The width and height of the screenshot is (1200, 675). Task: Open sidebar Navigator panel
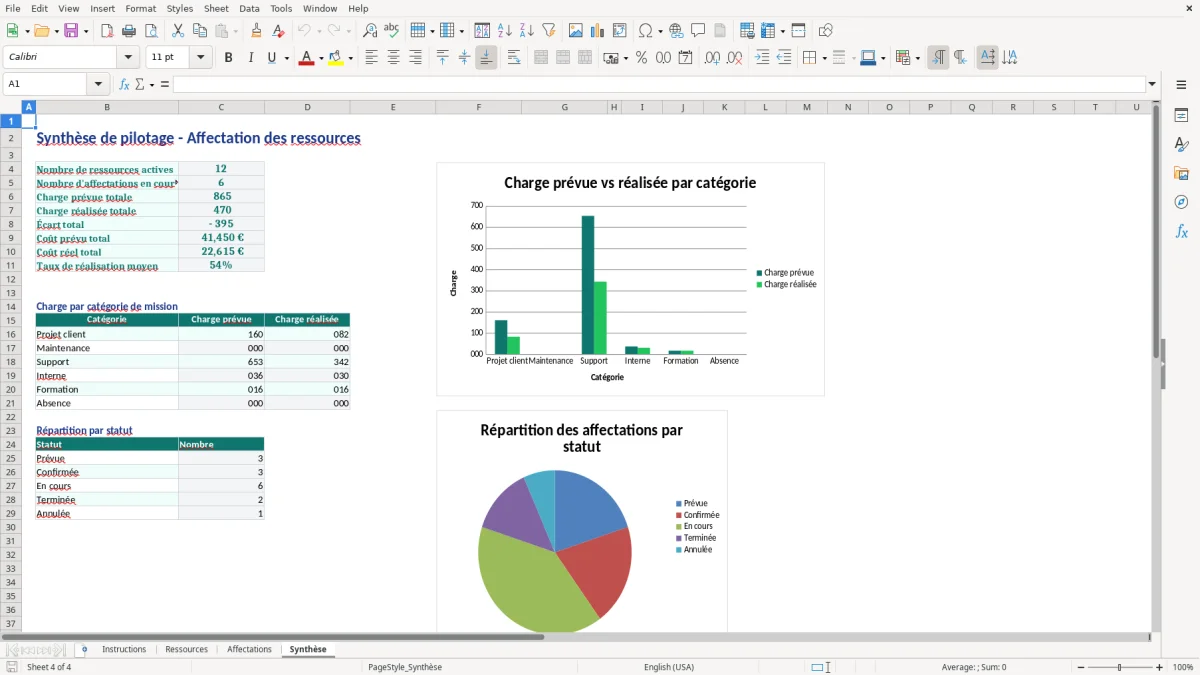[1181, 203]
